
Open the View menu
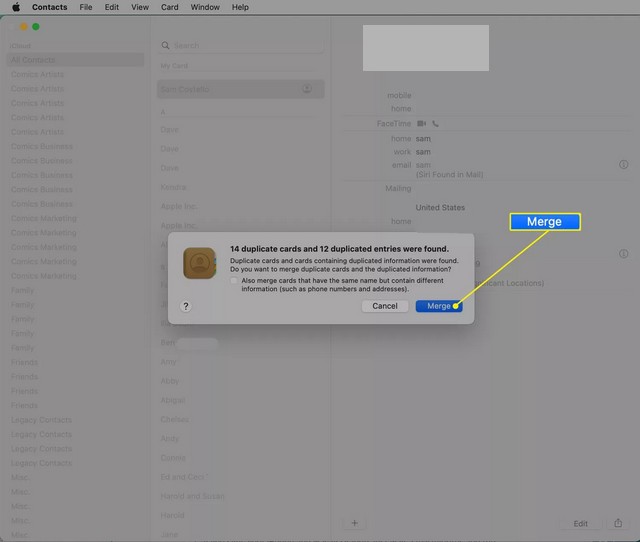click(140, 7)
